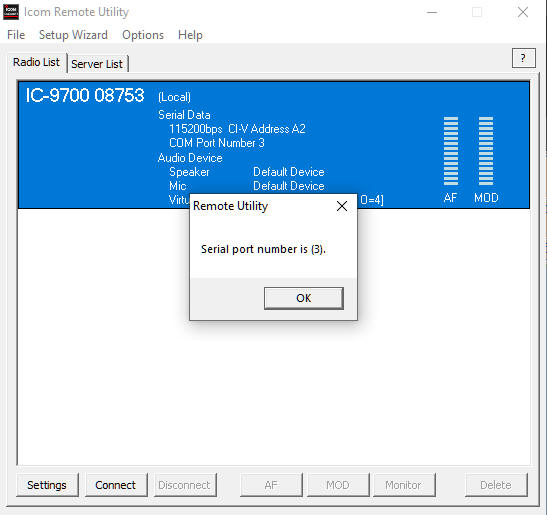Click the Connect button
547x515 pixels.
click(x=116, y=485)
